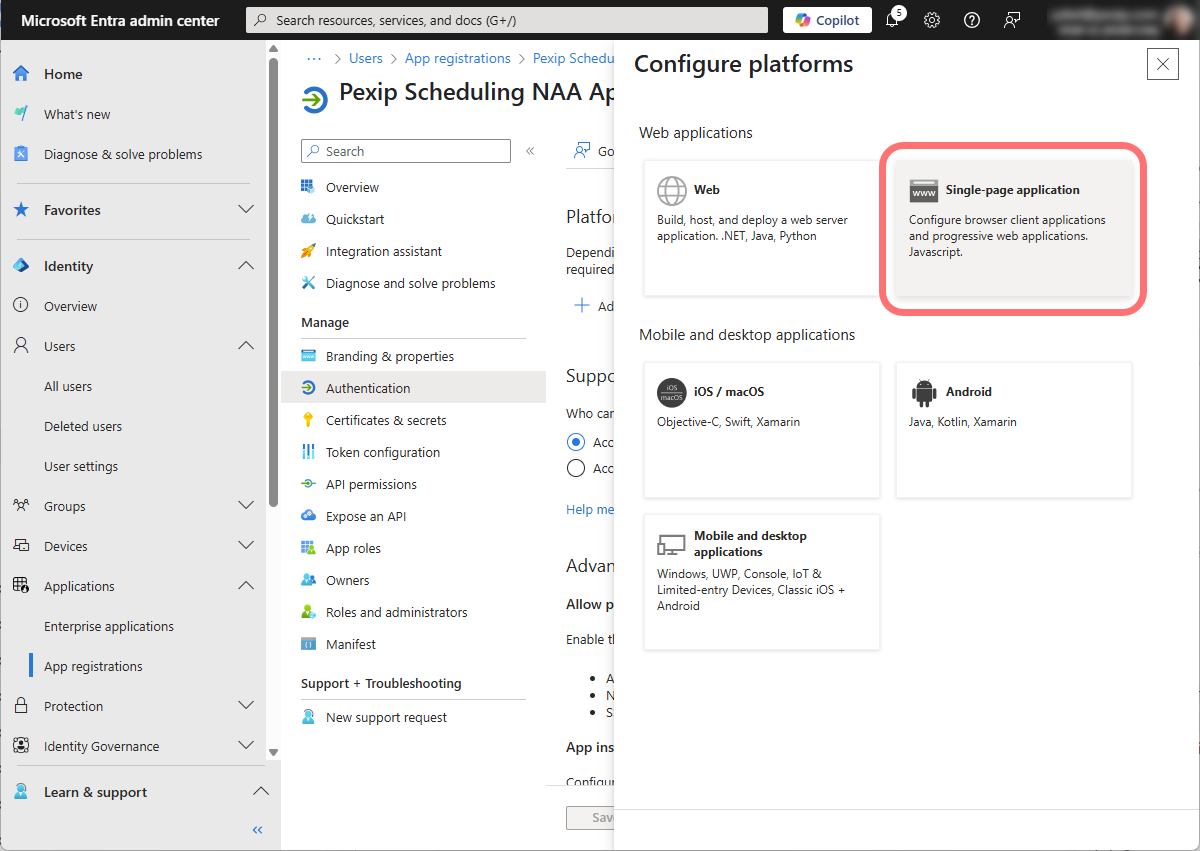The width and height of the screenshot is (1200, 851).
Task: Choose Mobile and desktop applications tile
Action: coord(761,581)
